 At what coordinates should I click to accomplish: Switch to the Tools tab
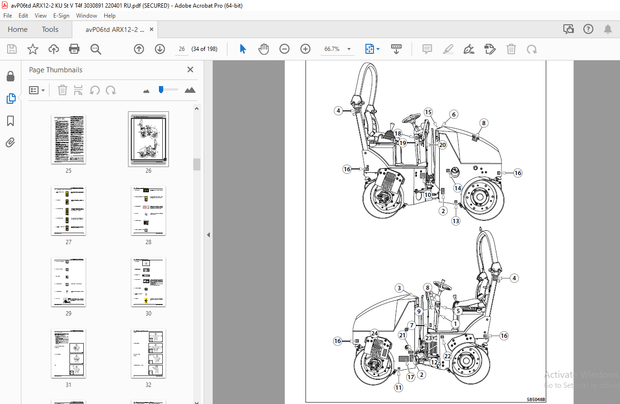pos(49,29)
